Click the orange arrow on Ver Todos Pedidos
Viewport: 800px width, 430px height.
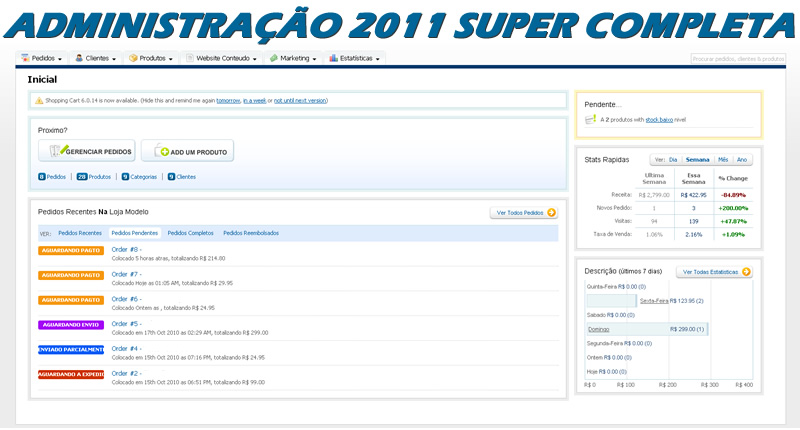550,212
